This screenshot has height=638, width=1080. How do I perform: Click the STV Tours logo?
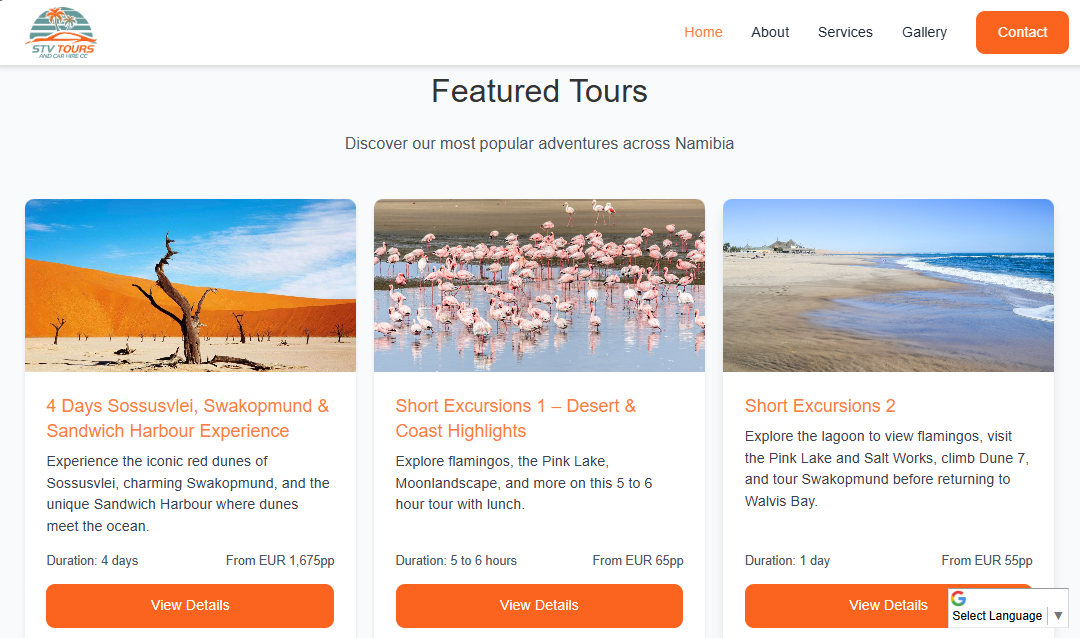(x=61, y=33)
